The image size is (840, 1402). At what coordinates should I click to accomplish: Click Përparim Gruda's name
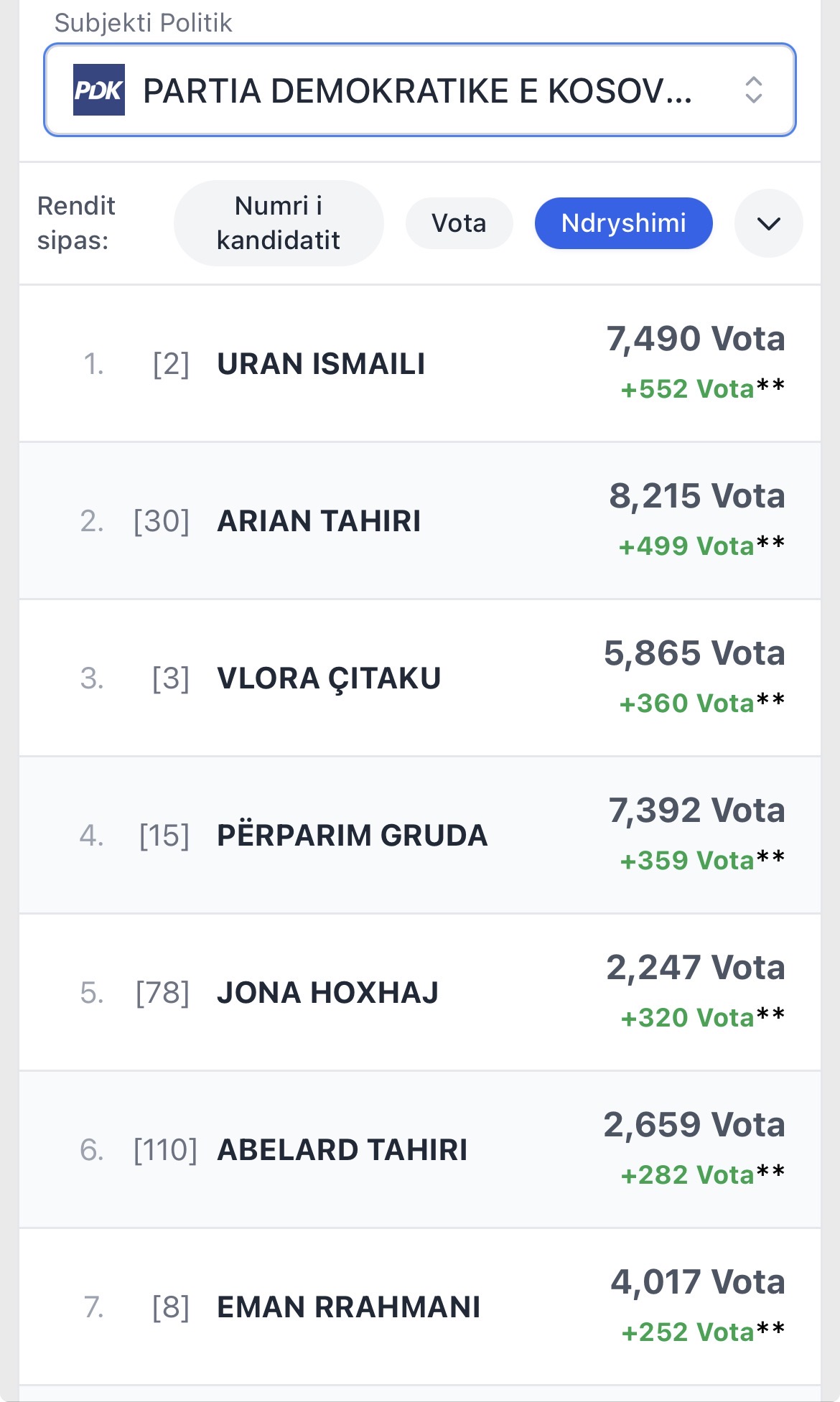click(x=352, y=836)
